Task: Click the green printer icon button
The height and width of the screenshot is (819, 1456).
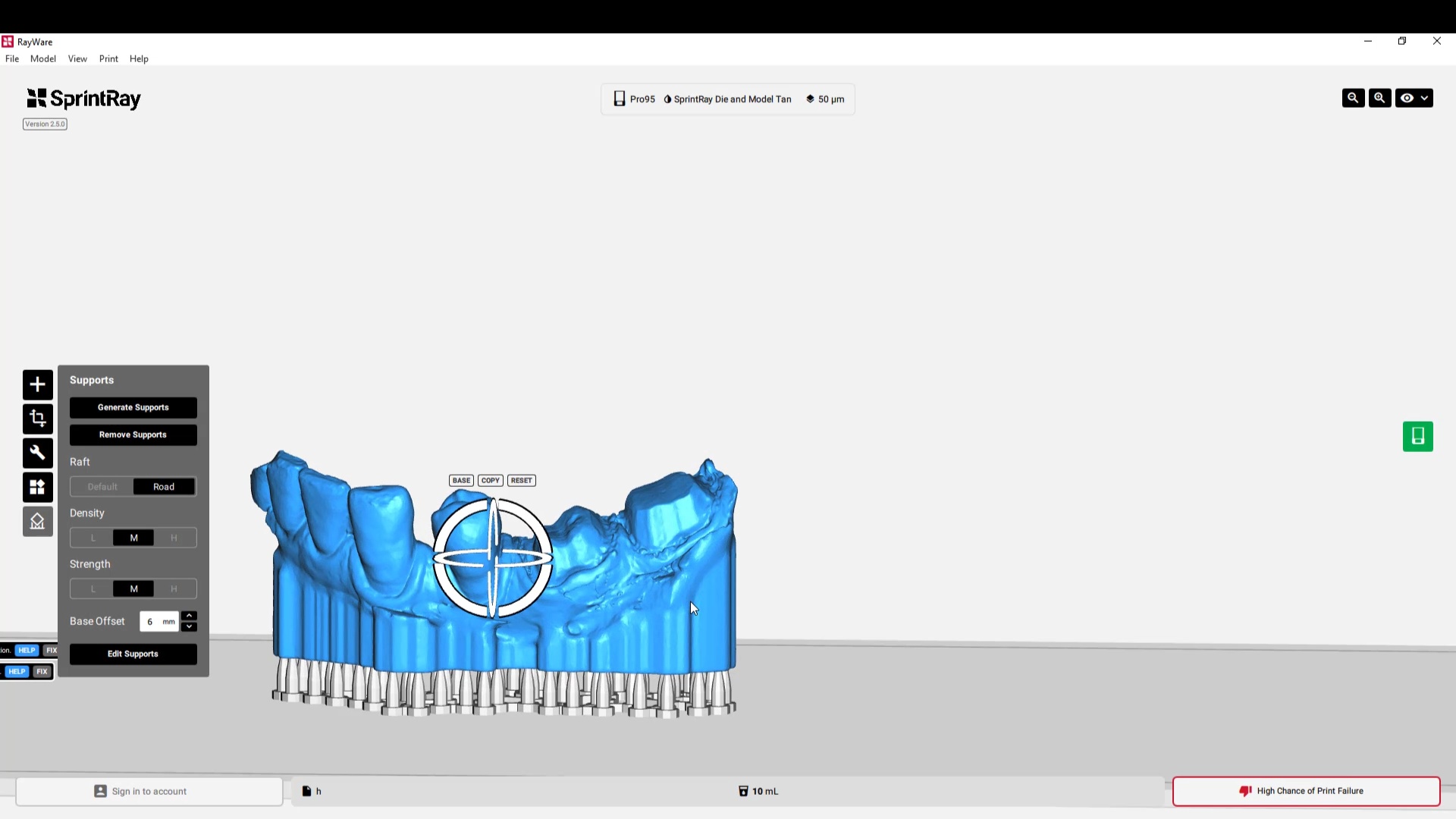Action: tap(1417, 436)
